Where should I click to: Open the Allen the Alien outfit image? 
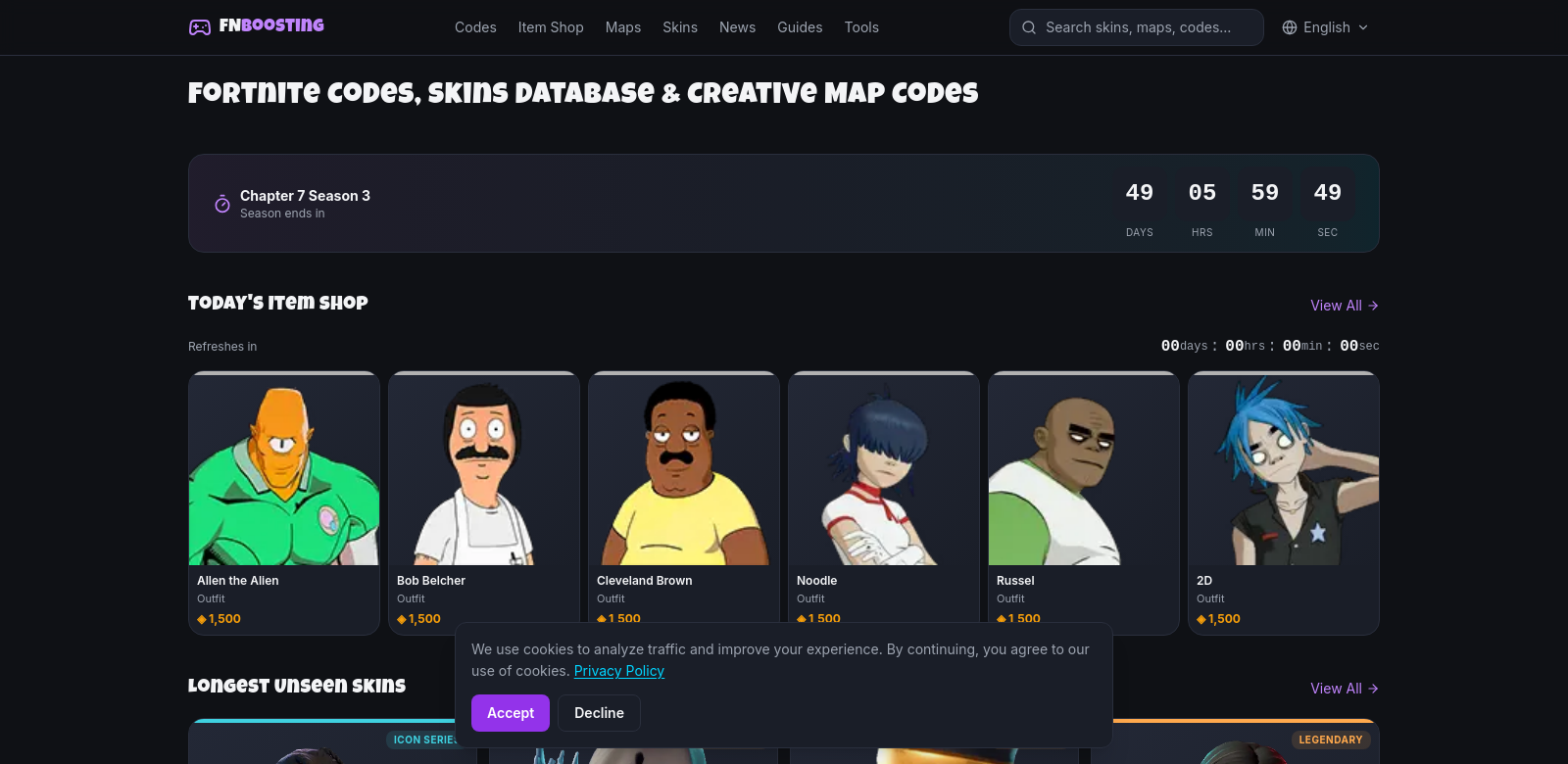coord(284,469)
